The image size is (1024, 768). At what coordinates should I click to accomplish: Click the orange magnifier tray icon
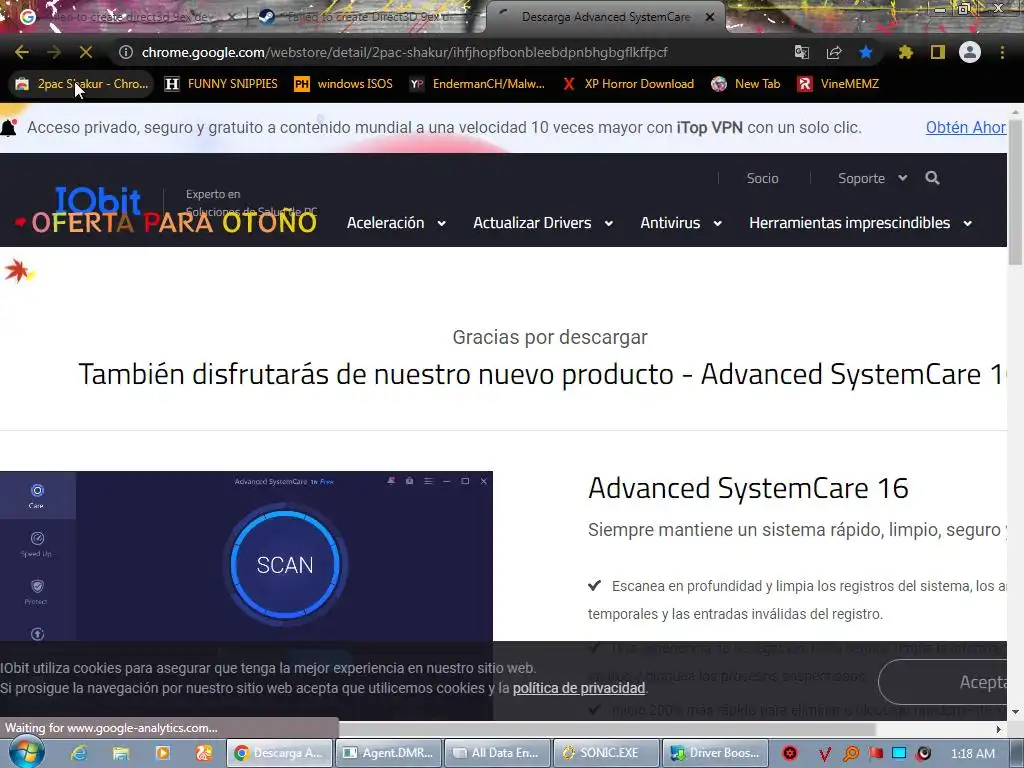(850, 754)
